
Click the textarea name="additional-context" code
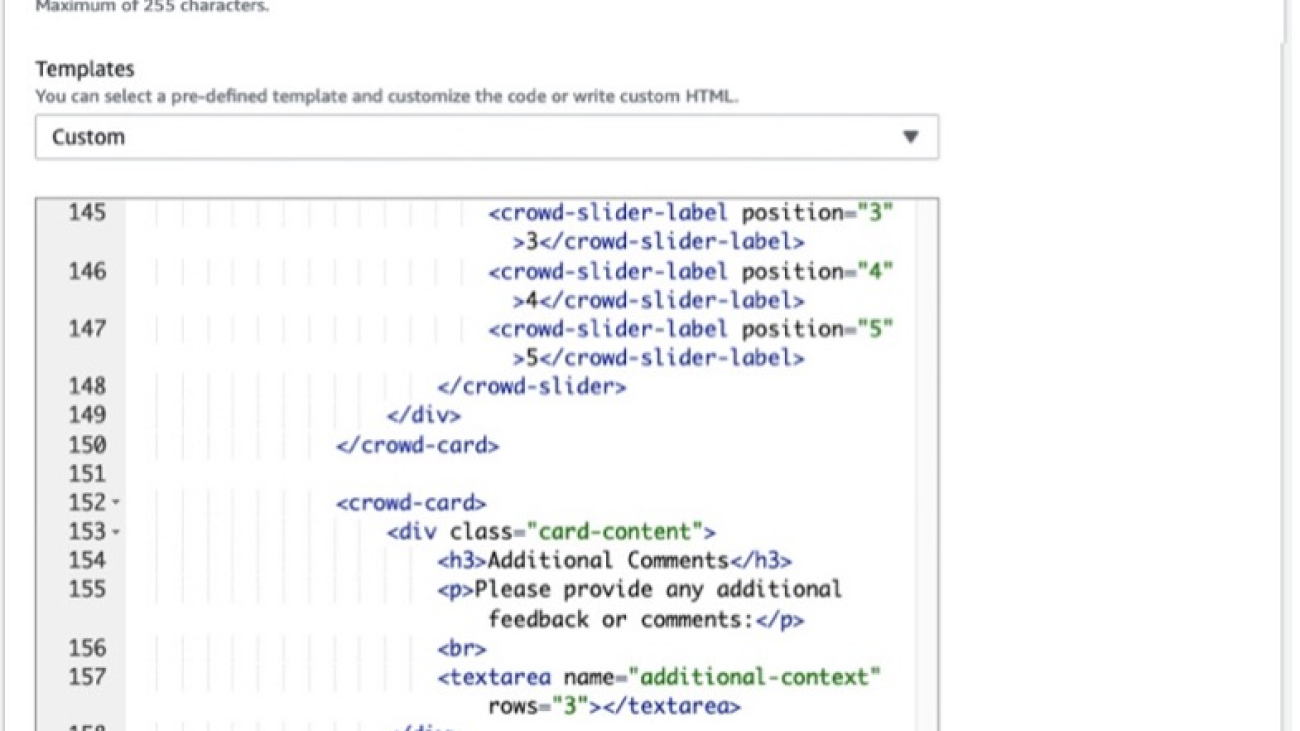click(660, 677)
